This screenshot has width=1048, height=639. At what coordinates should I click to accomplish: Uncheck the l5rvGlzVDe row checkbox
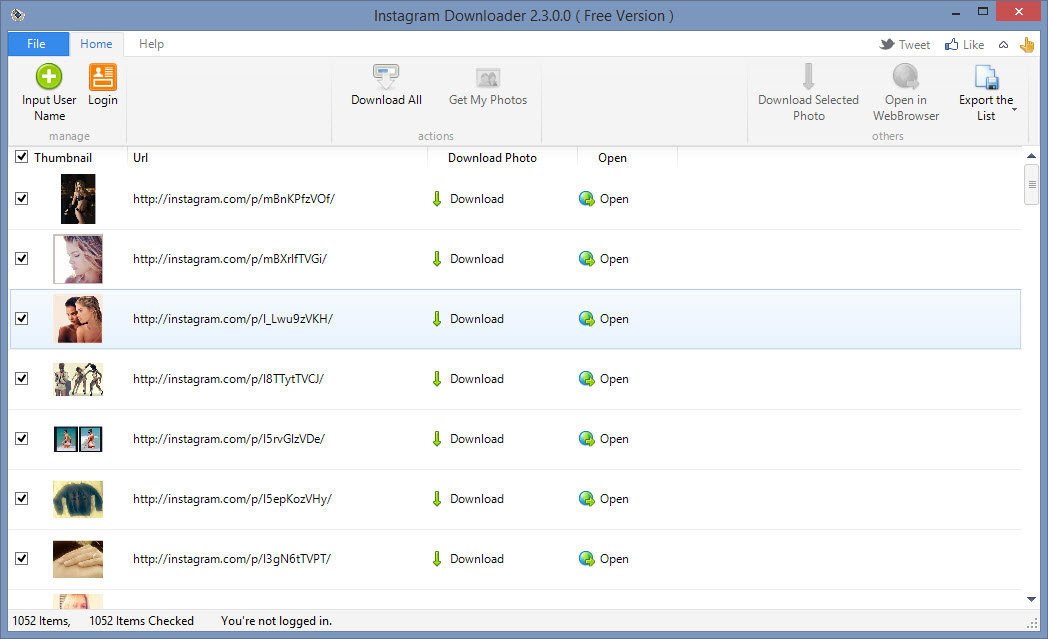(x=21, y=438)
